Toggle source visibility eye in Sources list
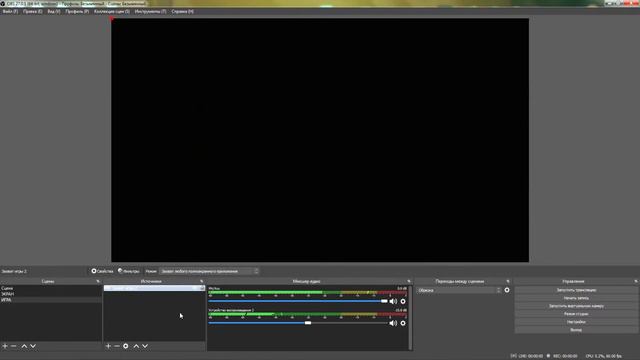 click(196, 288)
